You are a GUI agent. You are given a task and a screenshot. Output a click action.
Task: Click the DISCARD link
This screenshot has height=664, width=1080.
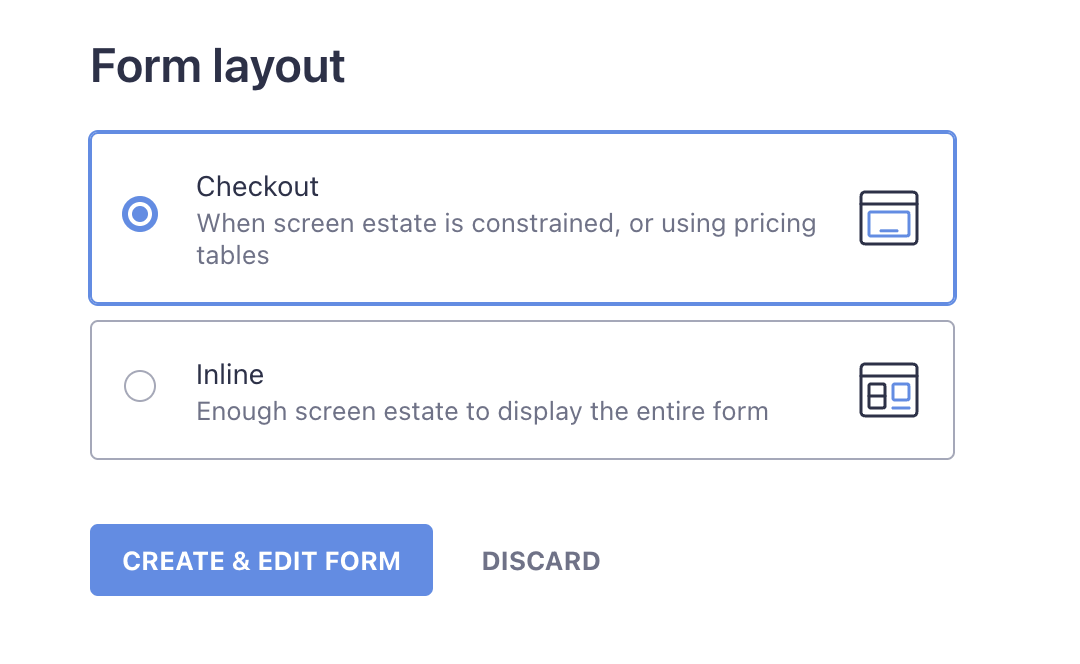pos(541,560)
